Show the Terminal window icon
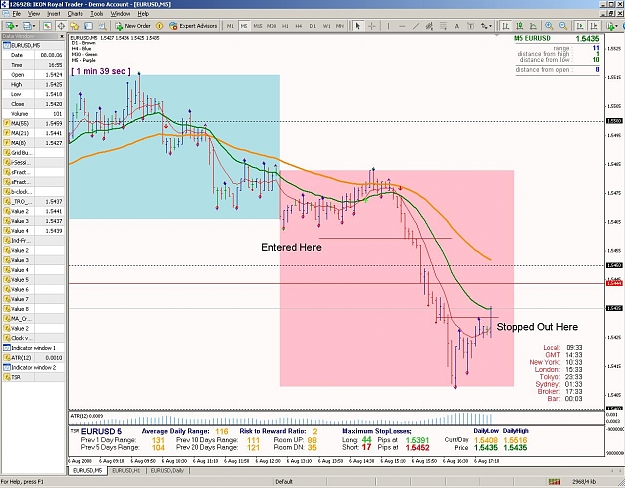Image resolution: width=625 pixels, height=488 pixels. (88, 26)
